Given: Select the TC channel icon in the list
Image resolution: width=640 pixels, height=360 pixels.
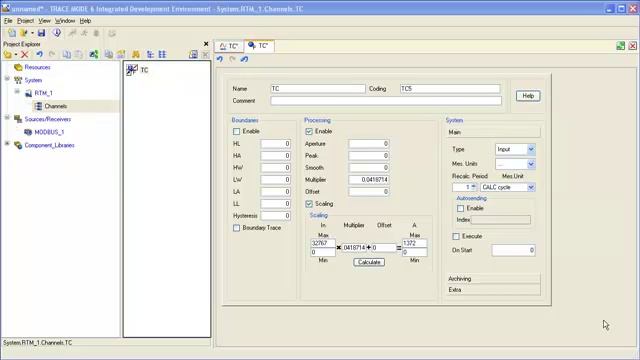Looking at the screenshot, I should coord(132,70).
